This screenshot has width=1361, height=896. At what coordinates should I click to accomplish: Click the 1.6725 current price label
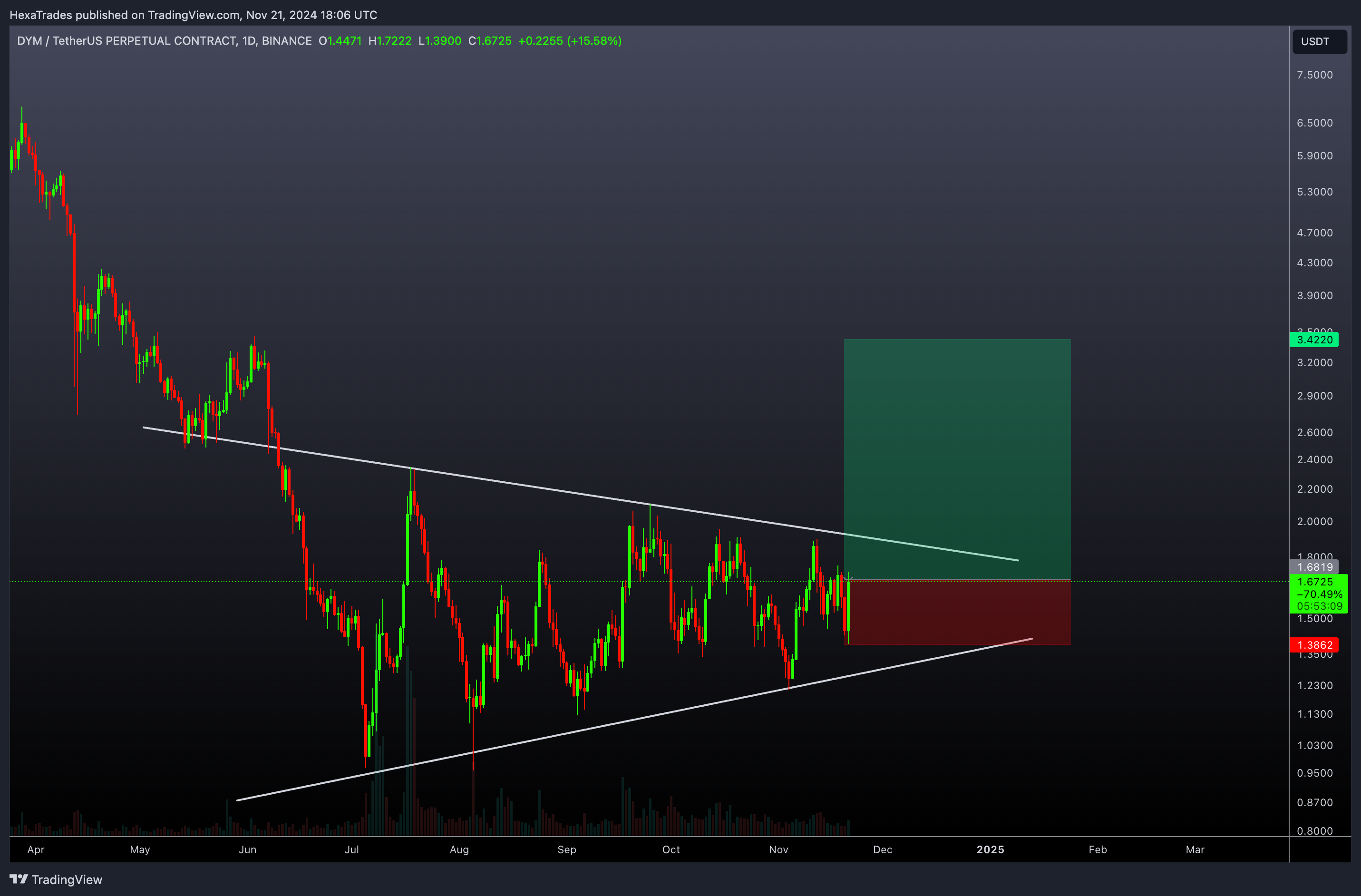click(x=1315, y=582)
